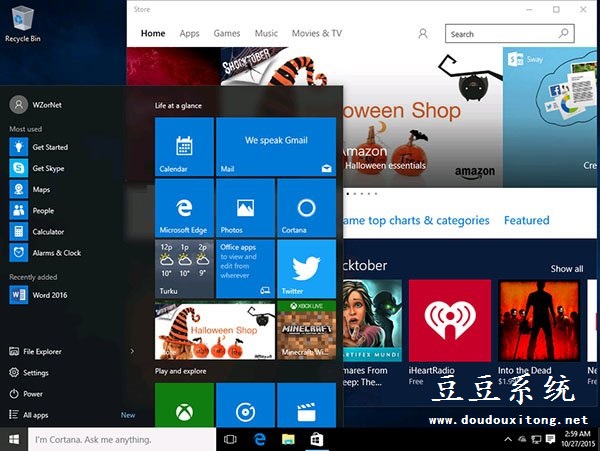600x451 pixels.
Task: Open the Xbox tile
Action: [x=184, y=405]
